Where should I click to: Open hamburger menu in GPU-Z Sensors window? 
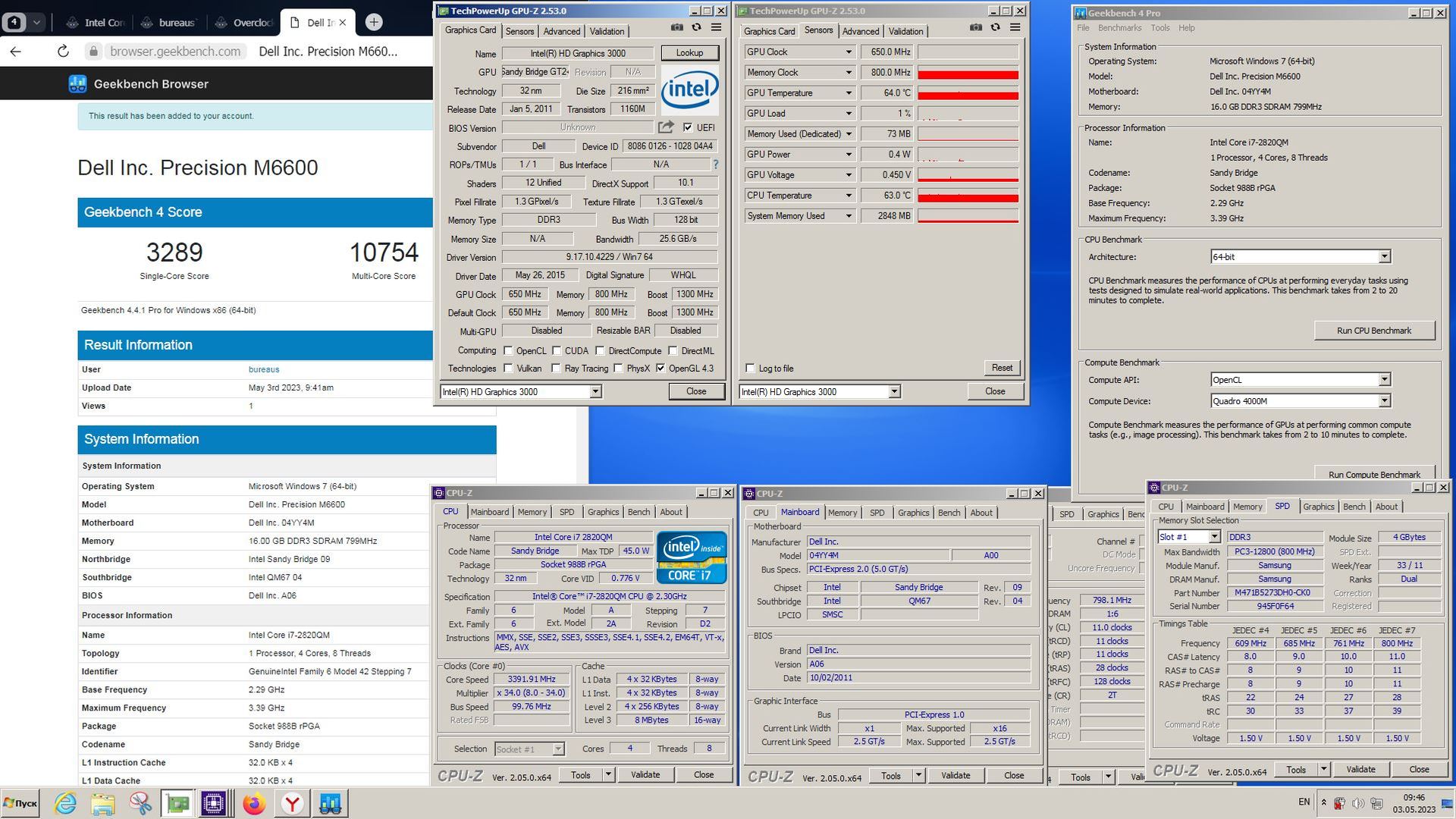[1015, 28]
